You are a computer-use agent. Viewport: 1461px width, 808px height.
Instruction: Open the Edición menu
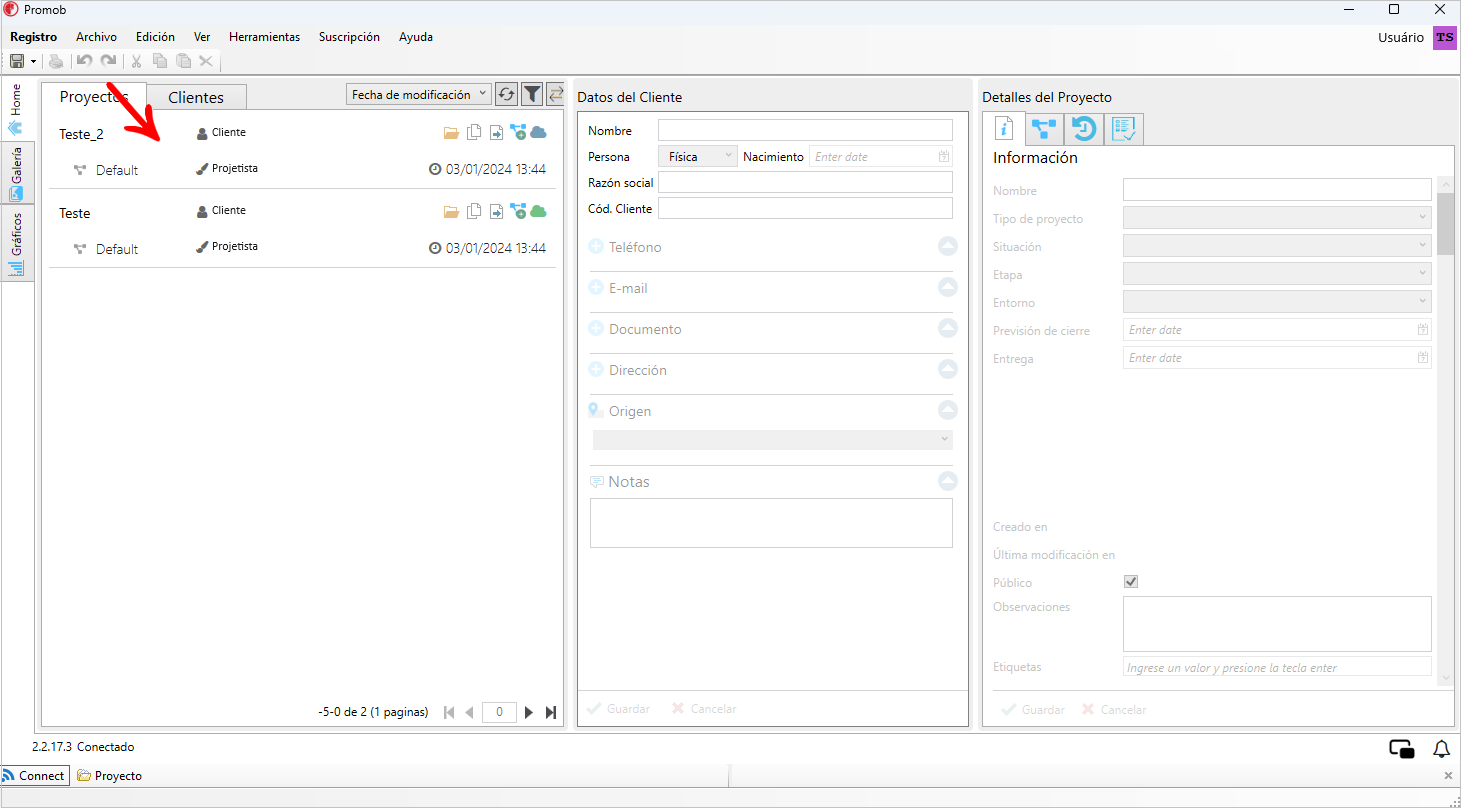(155, 37)
